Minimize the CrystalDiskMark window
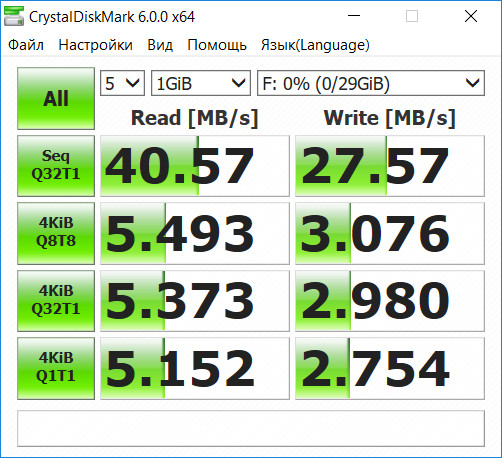This screenshot has height=458, width=502. pos(354,16)
